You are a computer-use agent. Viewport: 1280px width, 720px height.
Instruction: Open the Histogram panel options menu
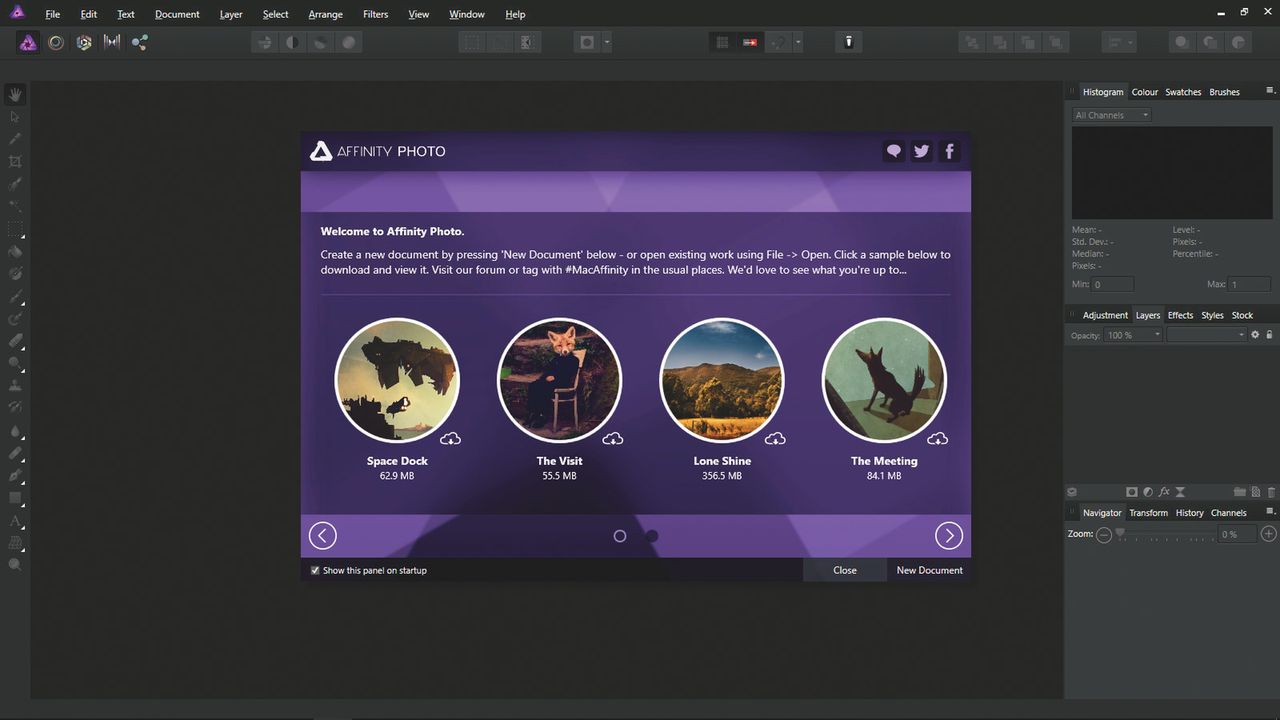[x=1270, y=91]
